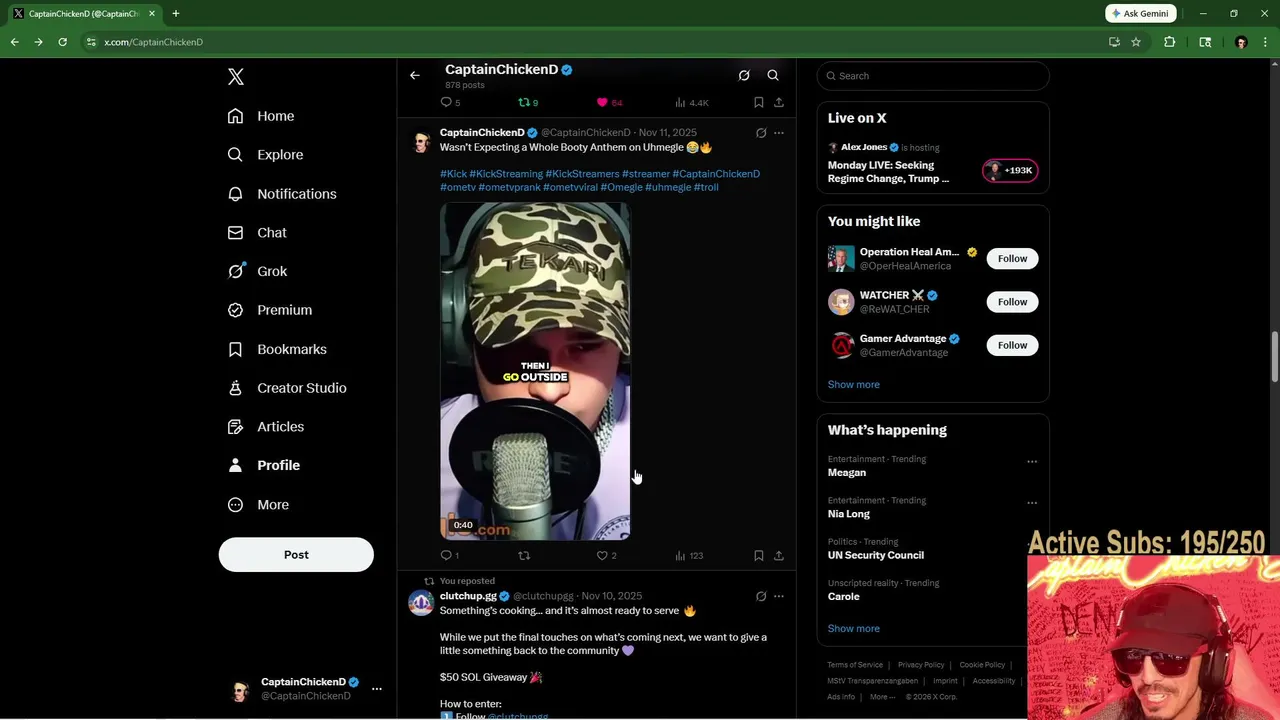Open clutchup.gg profile avatar
The image size is (1280, 720).
(421, 603)
